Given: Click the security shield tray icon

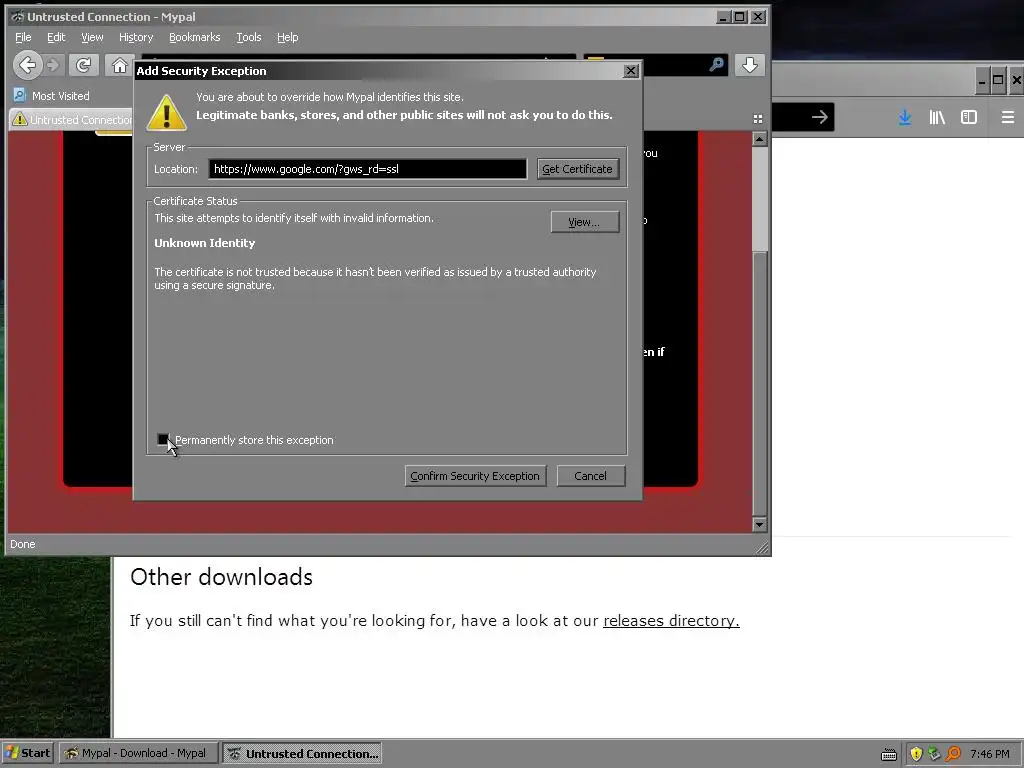Looking at the screenshot, I should (x=916, y=754).
